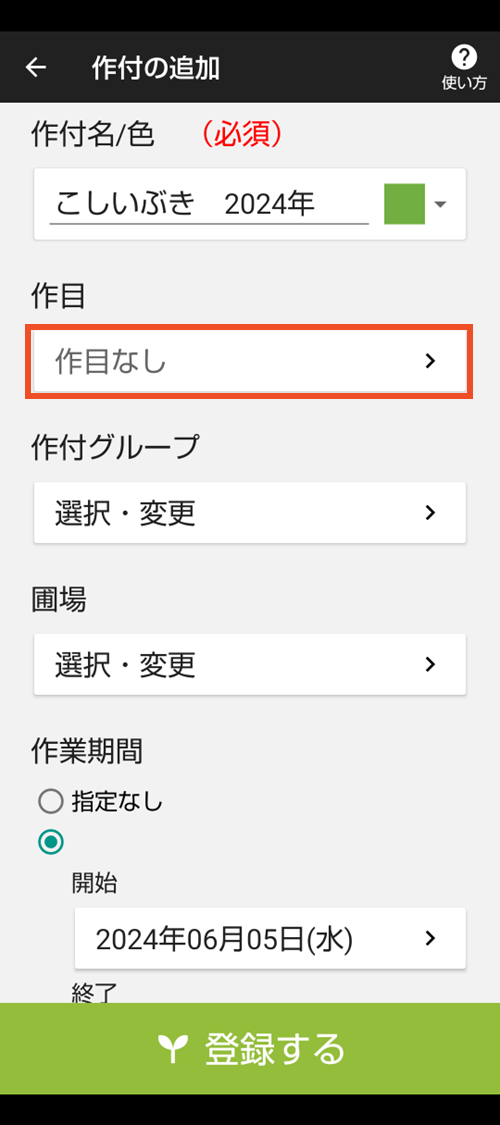
Task: Select the 指定なし radio button
Action: coord(51,801)
